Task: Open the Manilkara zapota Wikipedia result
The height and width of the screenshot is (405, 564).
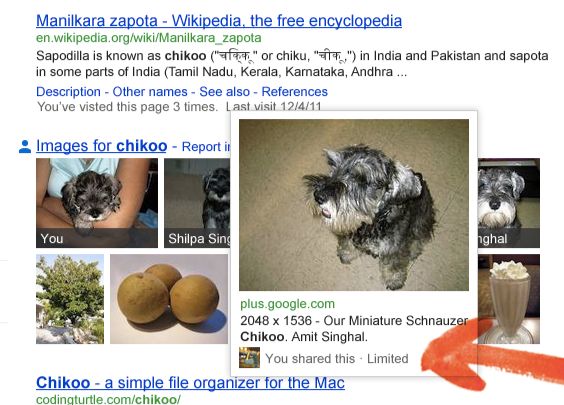Action: 219,21
